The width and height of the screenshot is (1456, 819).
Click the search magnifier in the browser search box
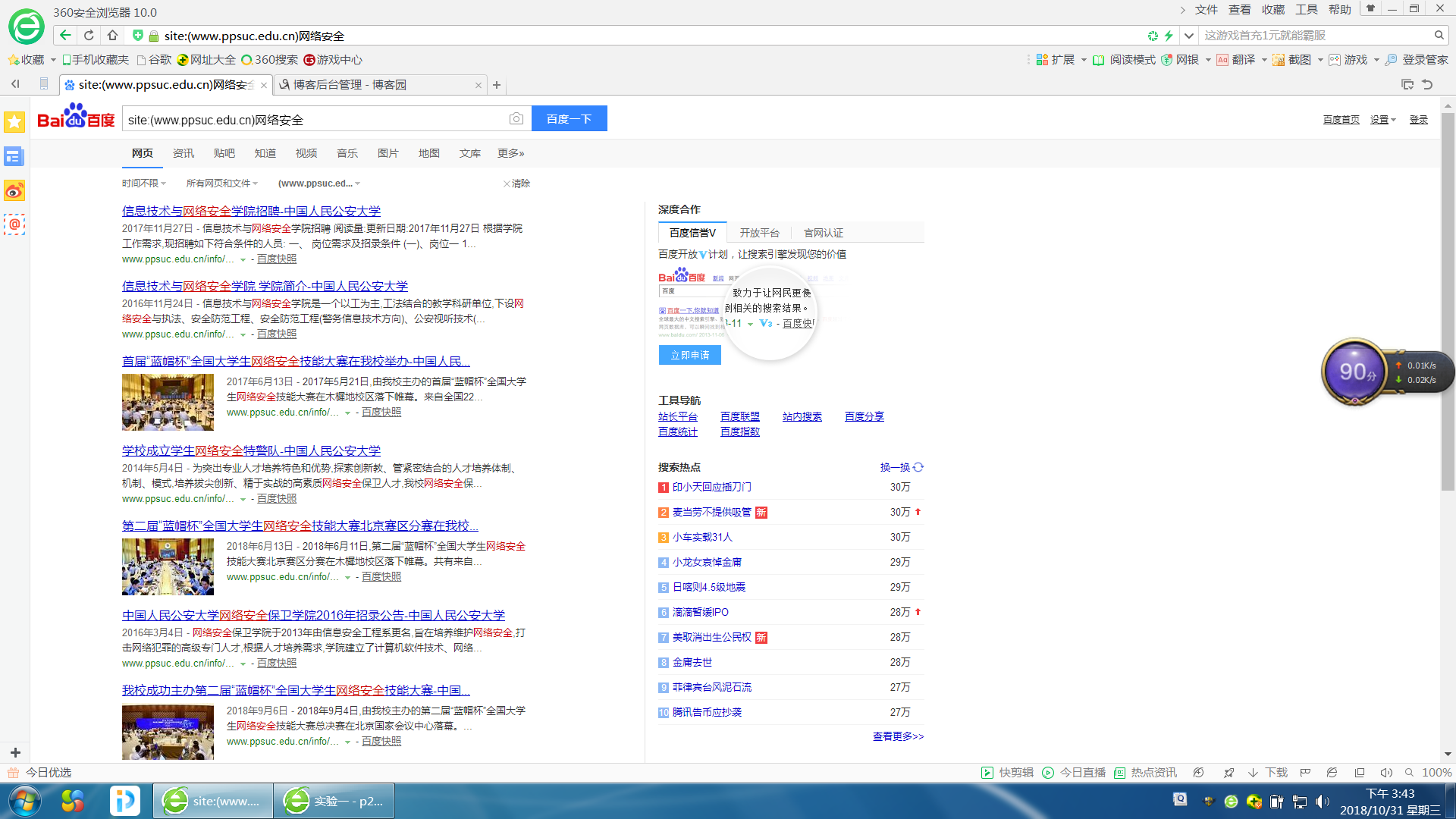click(x=1439, y=36)
